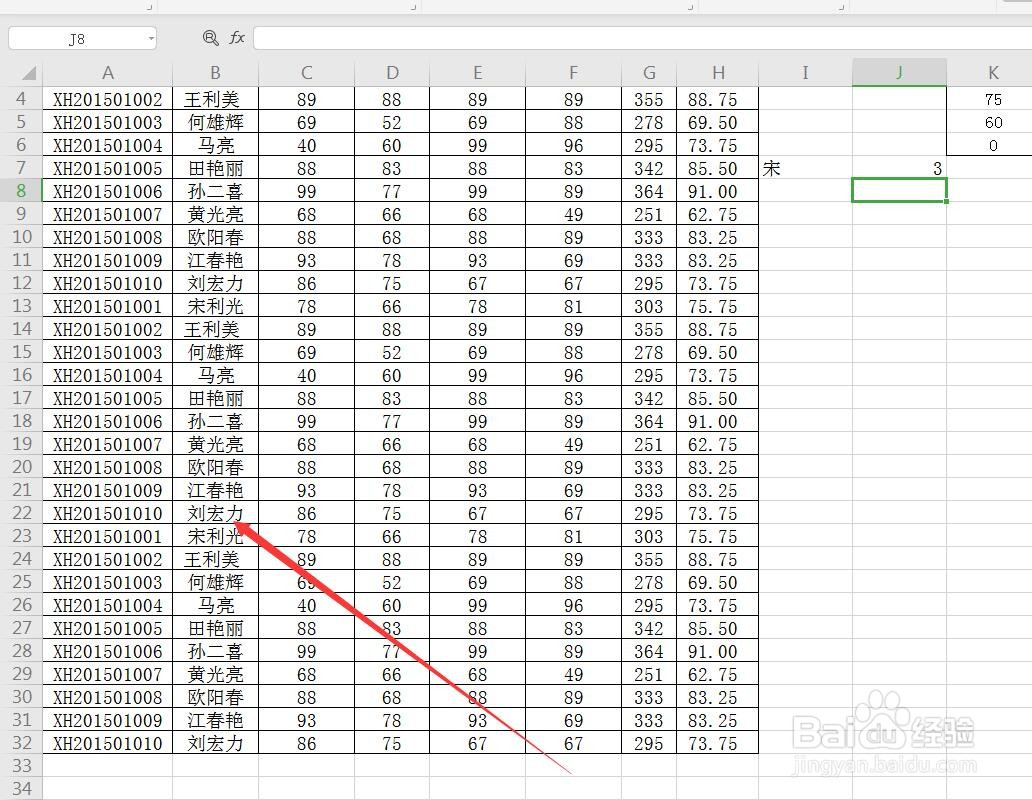Select column A header

pyautogui.click(x=108, y=72)
